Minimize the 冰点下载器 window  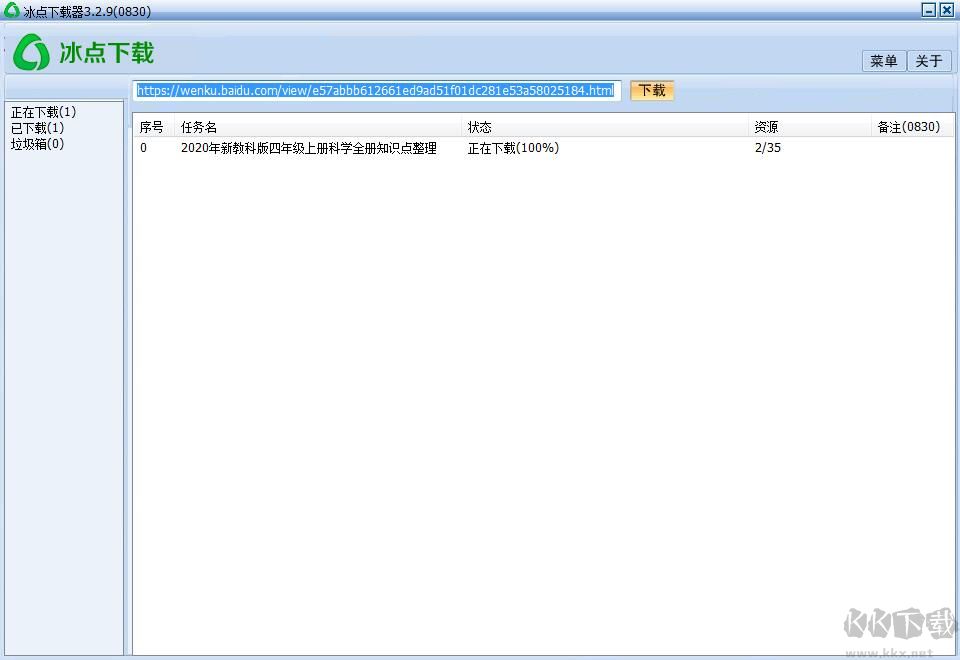pos(929,10)
